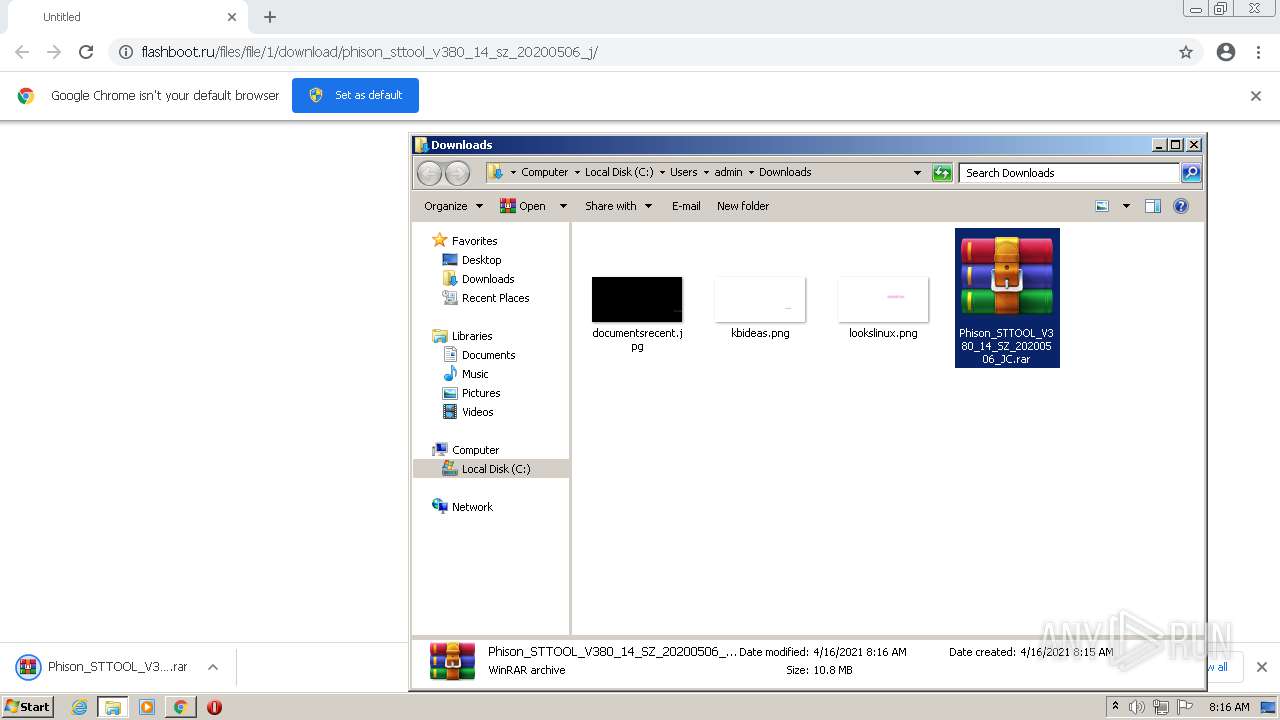
Task: Refresh the Downloads folder view
Action: (x=942, y=173)
